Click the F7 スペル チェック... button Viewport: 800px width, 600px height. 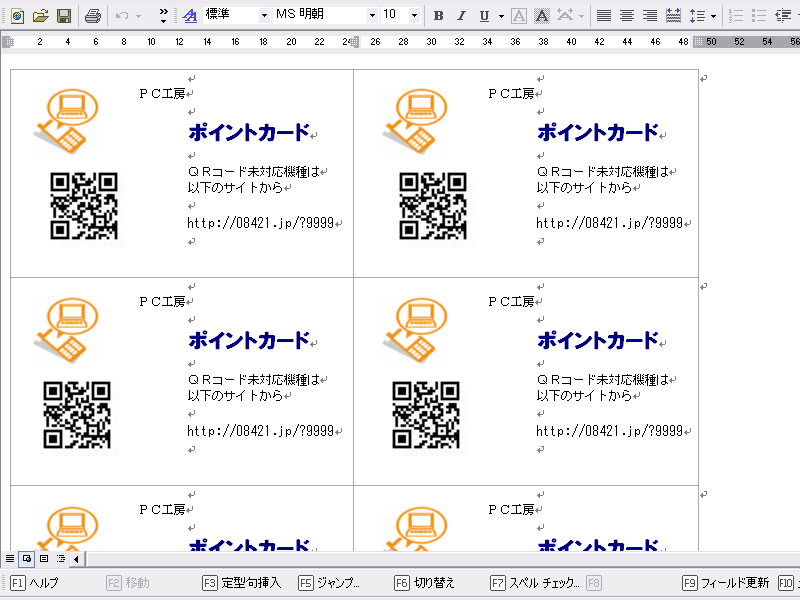pos(535,583)
